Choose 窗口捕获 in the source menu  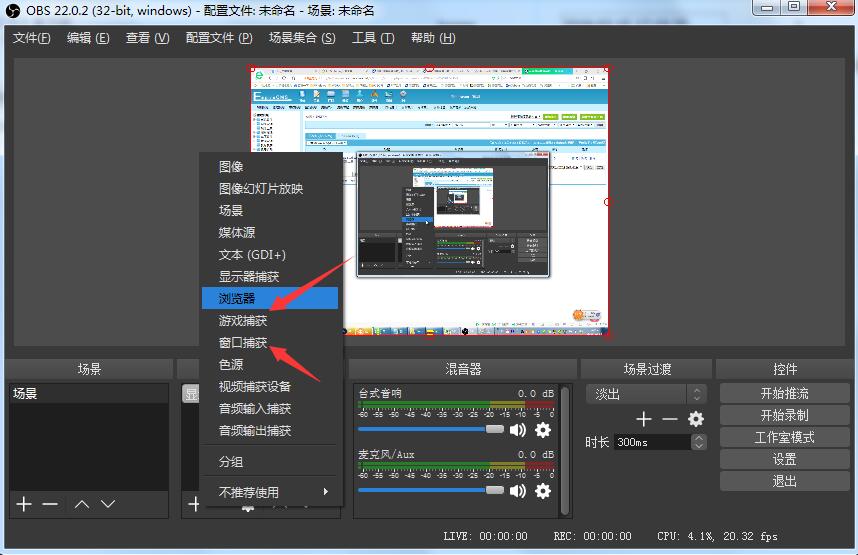pos(243,343)
